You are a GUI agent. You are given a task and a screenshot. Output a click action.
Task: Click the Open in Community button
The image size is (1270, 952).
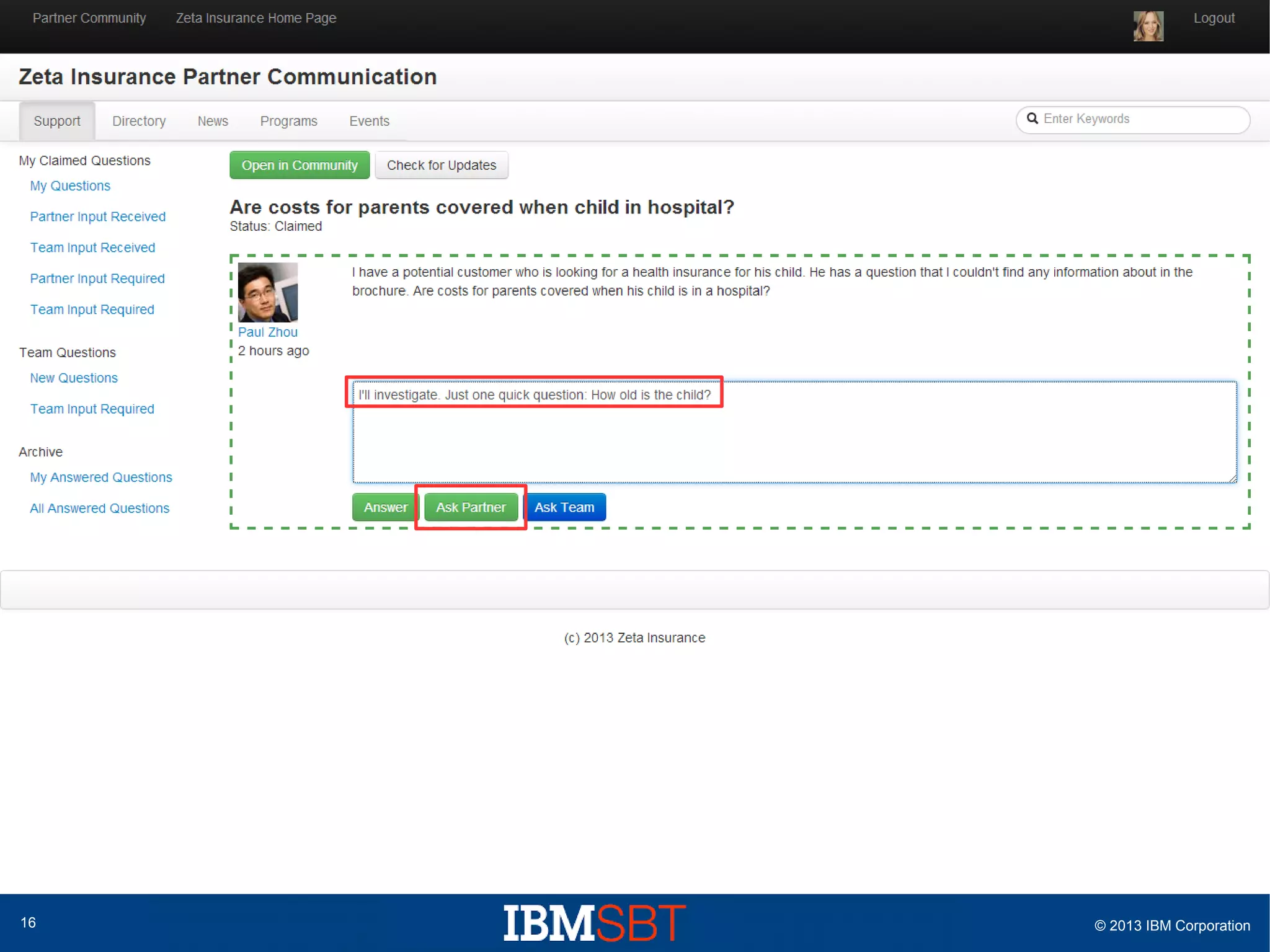[300, 165]
